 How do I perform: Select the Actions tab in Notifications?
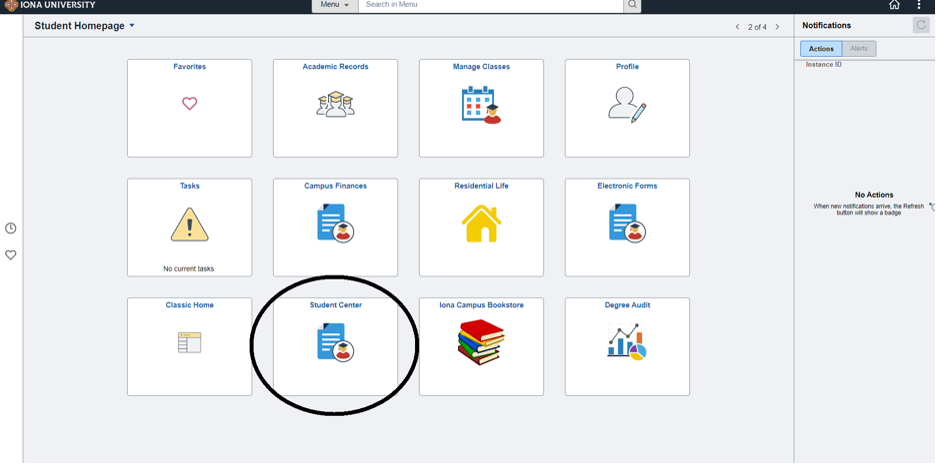tap(821, 48)
